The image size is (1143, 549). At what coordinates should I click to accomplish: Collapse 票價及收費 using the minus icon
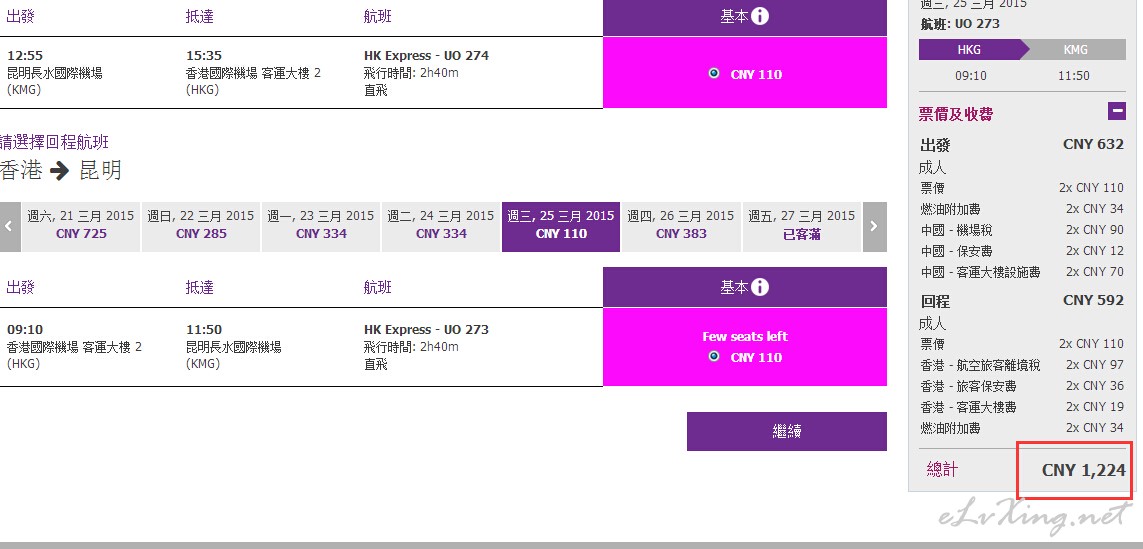(x=1117, y=111)
